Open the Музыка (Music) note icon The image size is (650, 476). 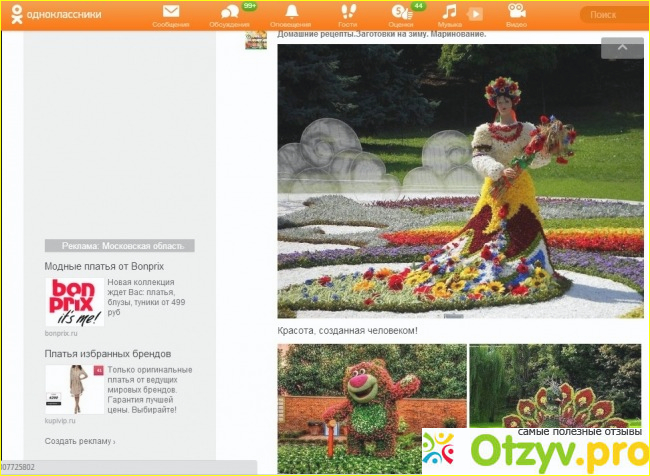tap(451, 13)
